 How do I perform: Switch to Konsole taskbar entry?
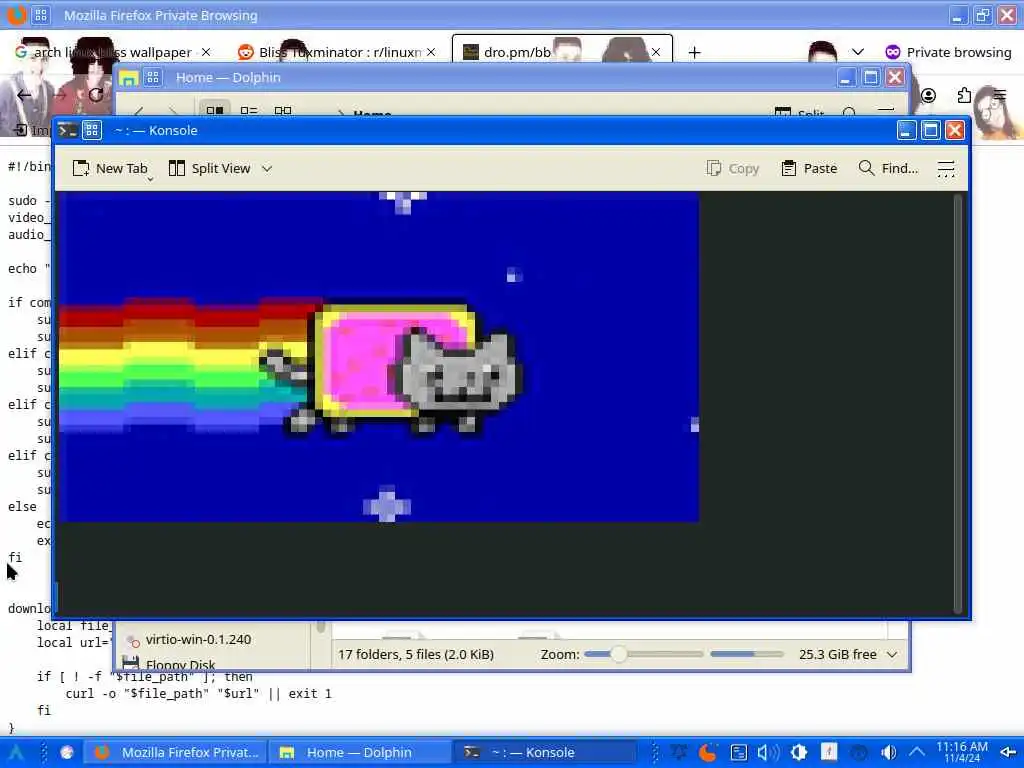[544, 752]
